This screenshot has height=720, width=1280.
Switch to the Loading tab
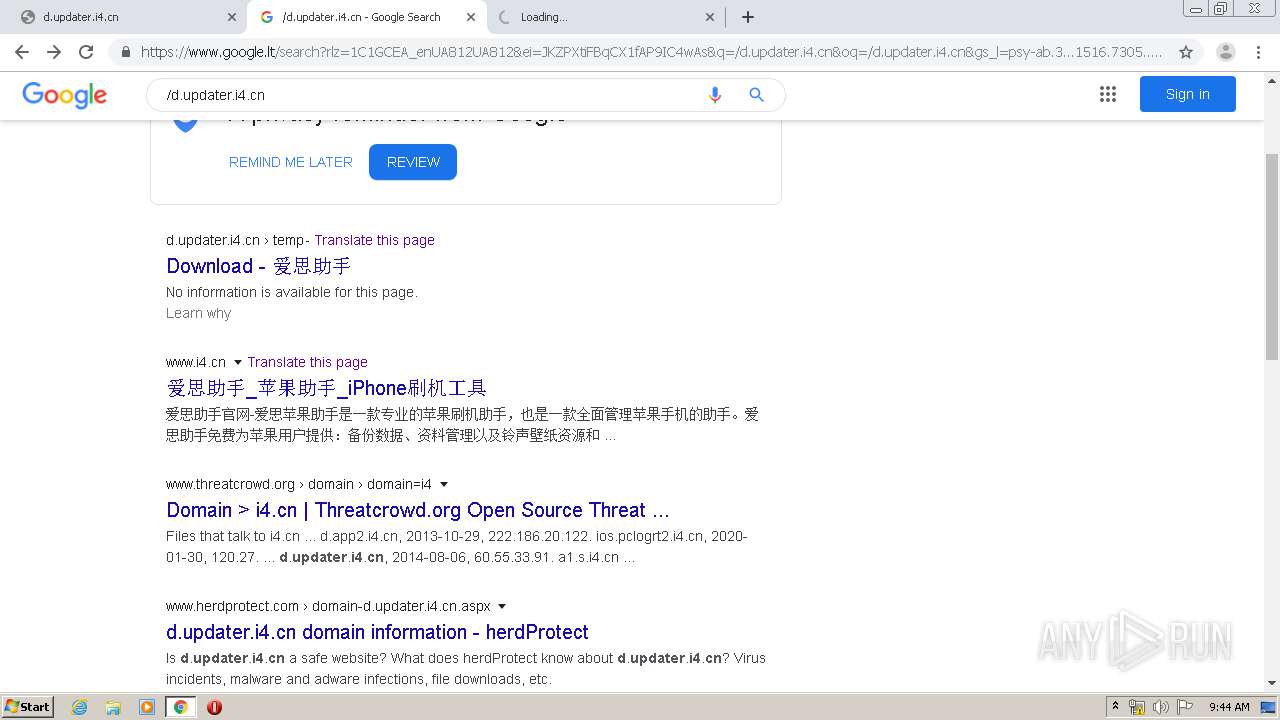(x=606, y=17)
